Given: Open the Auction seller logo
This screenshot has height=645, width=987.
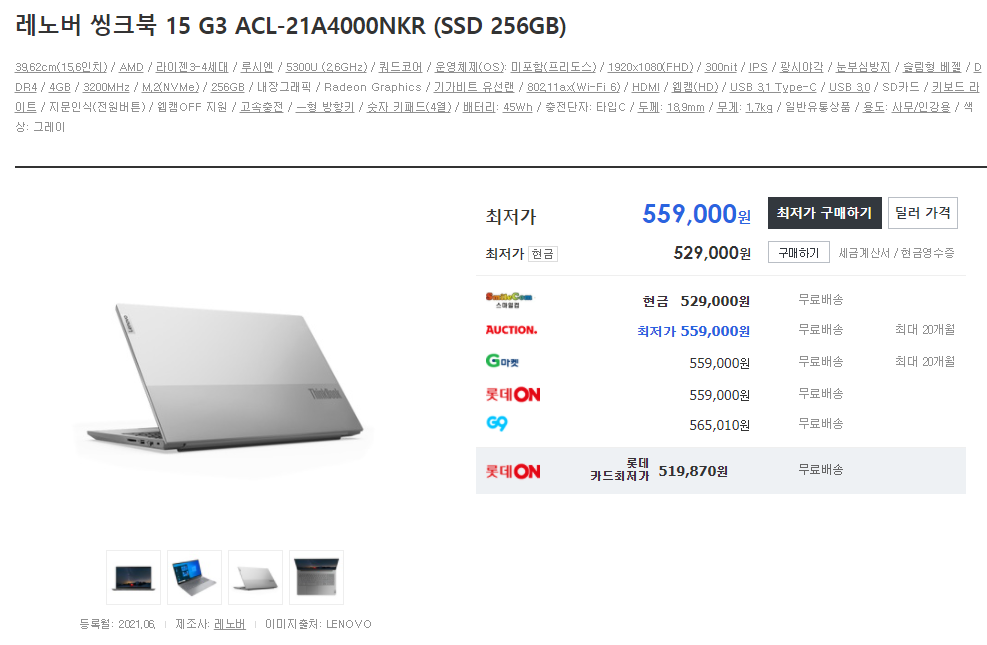Looking at the screenshot, I should point(511,330).
